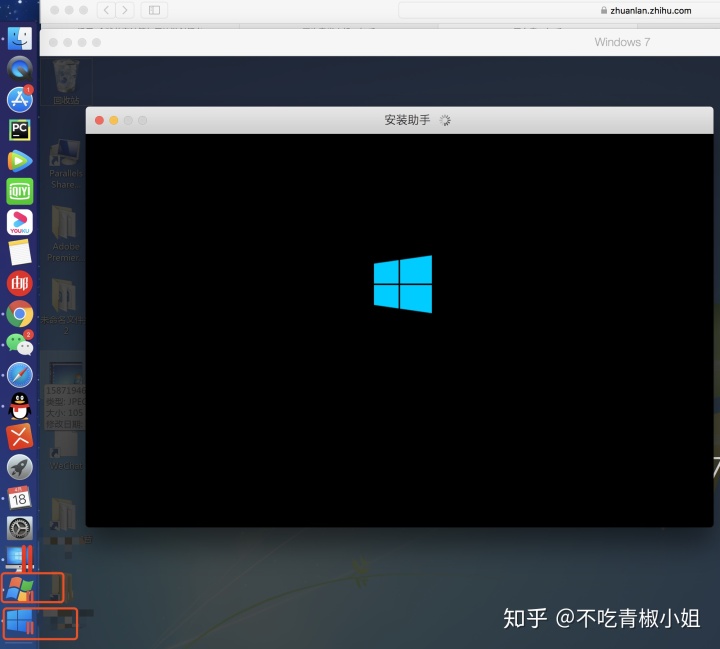
Task: Open the red postal mail app icon
Action: [x=20, y=283]
